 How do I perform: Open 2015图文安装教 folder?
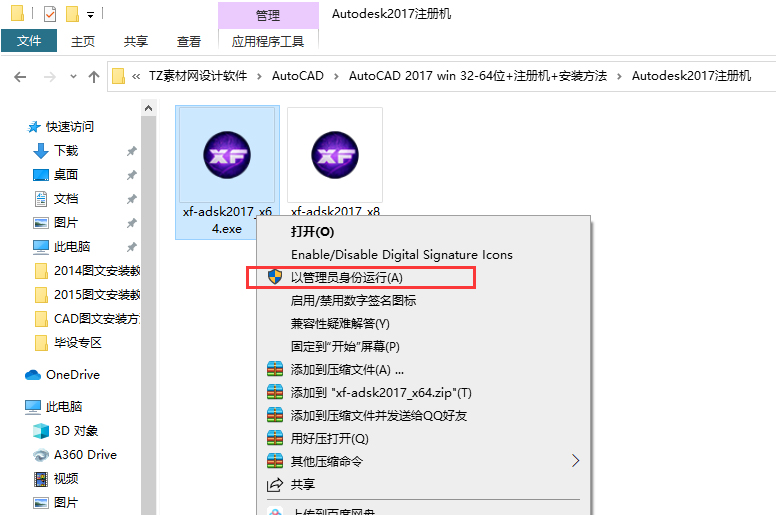pyautogui.click(x=97, y=294)
